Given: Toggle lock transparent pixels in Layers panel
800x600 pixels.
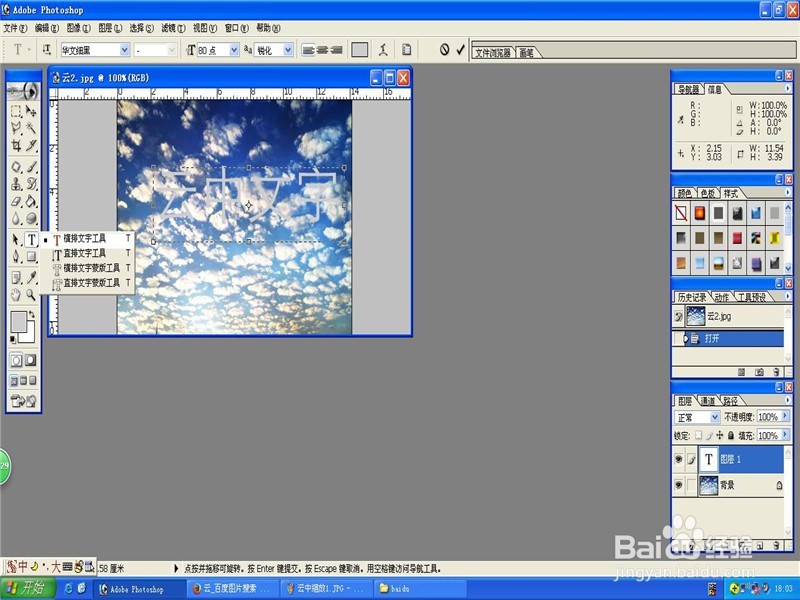Looking at the screenshot, I should [x=698, y=435].
